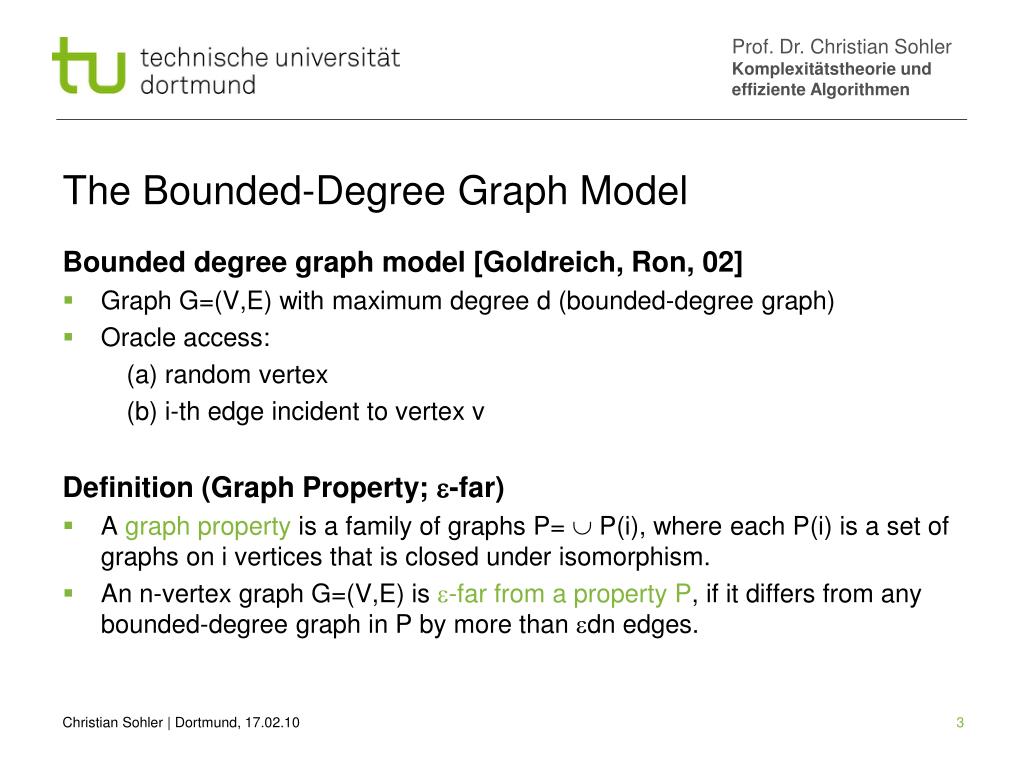Click the green "graph property" text
The width and height of the screenshot is (1024, 768).
click(208, 527)
